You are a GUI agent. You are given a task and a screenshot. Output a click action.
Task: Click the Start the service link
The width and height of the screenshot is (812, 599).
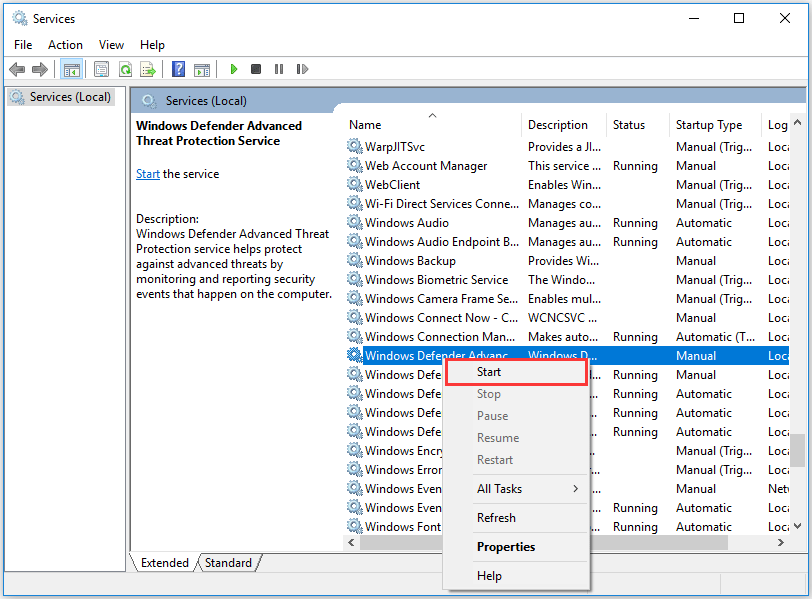147,174
